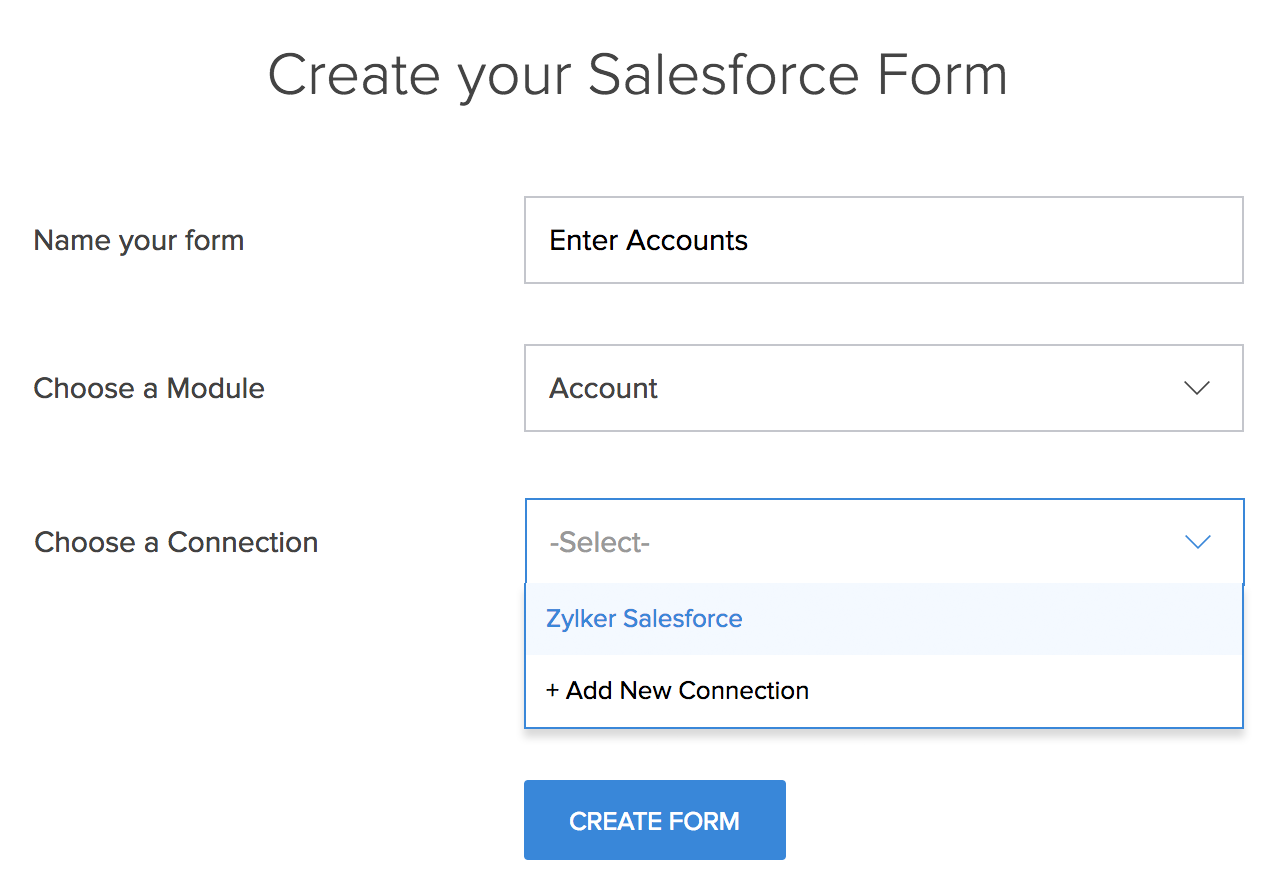Click the blue chevron in the Connection field
This screenshot has height=891, width=1286.
pyautogui.click(x=1197, y=542)
